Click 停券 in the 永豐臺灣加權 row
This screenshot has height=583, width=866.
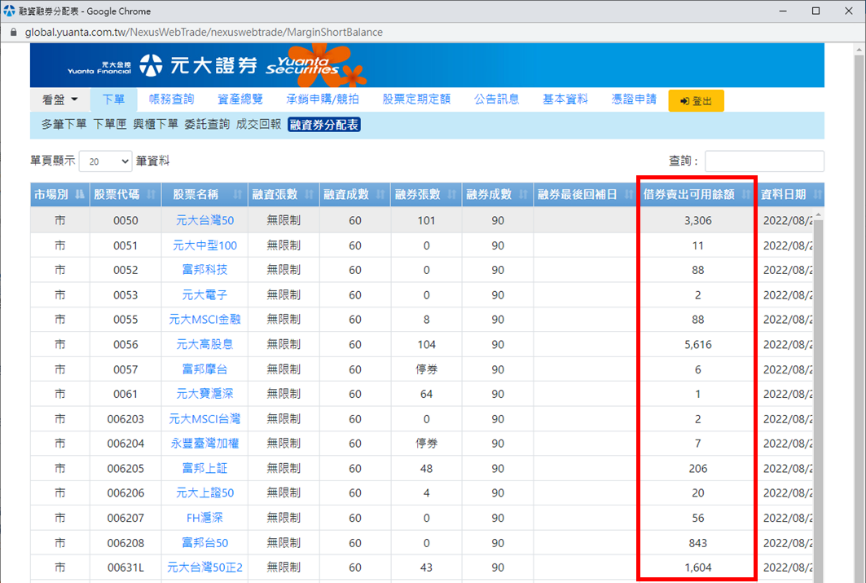tap(426, 443)
